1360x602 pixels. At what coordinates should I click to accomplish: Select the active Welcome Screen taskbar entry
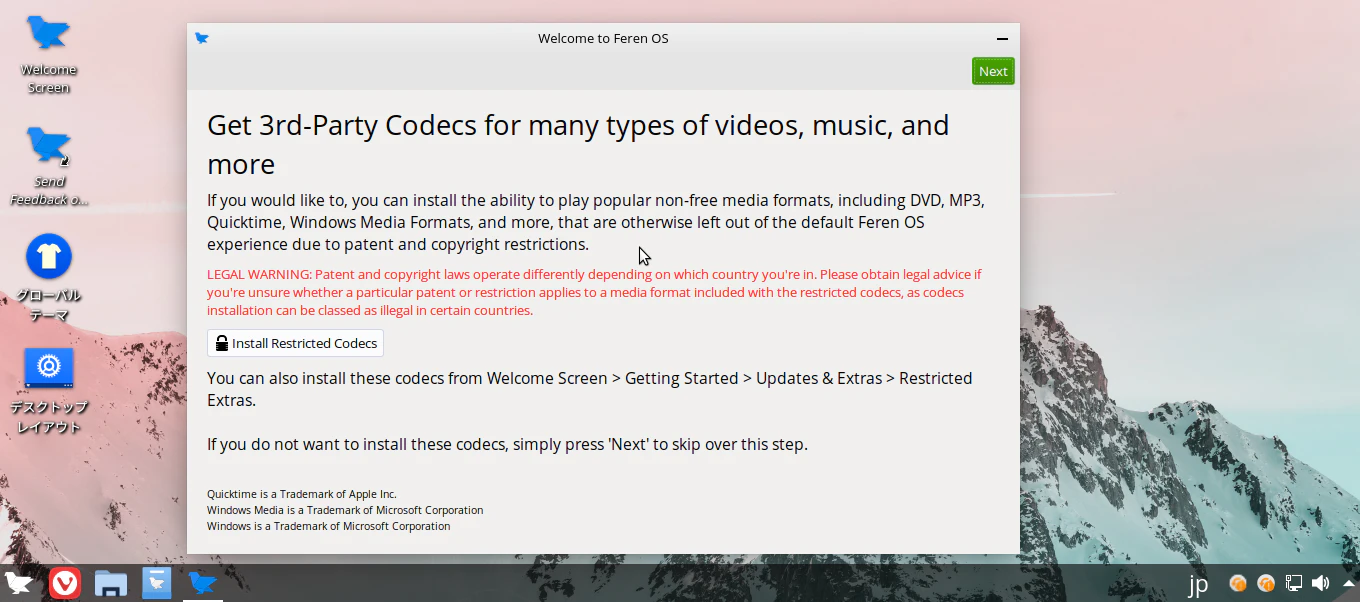point(203,583)
